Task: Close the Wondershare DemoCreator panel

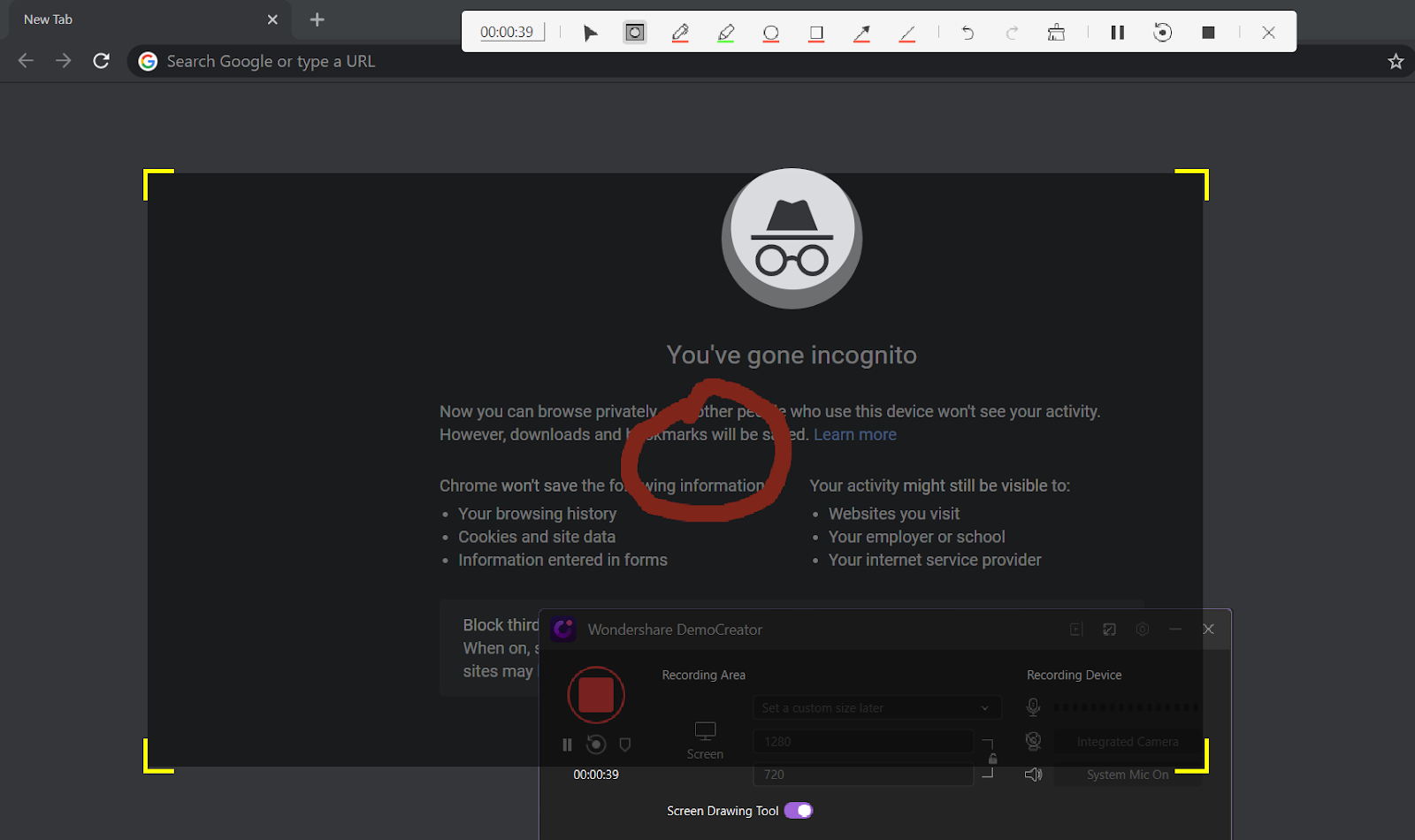Action: pyautogui.click(x=1209, y=630)
